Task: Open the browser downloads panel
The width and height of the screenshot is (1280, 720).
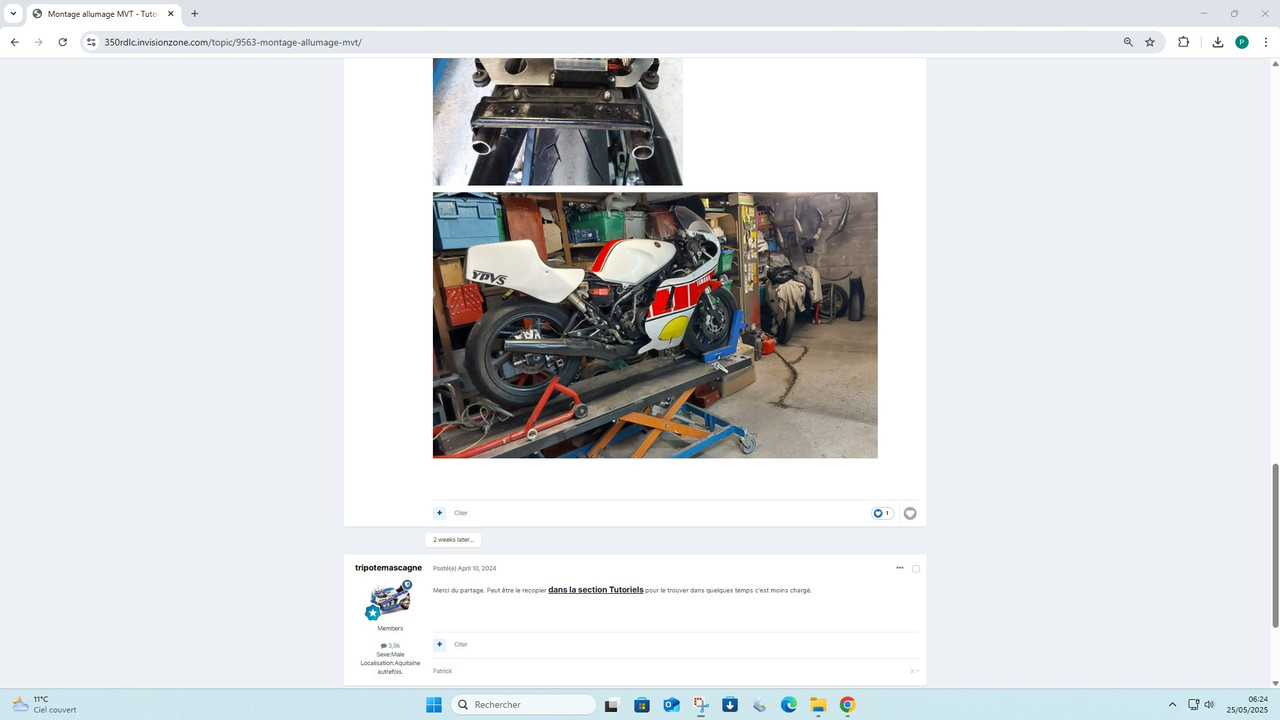Action: click(x=1217, y=42)
